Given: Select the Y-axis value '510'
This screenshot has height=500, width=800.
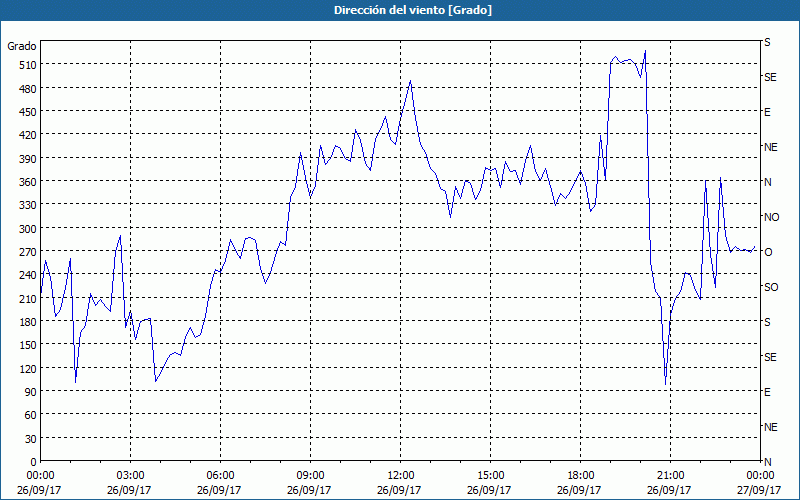Looking at the screenshot, I should [28, 65].
